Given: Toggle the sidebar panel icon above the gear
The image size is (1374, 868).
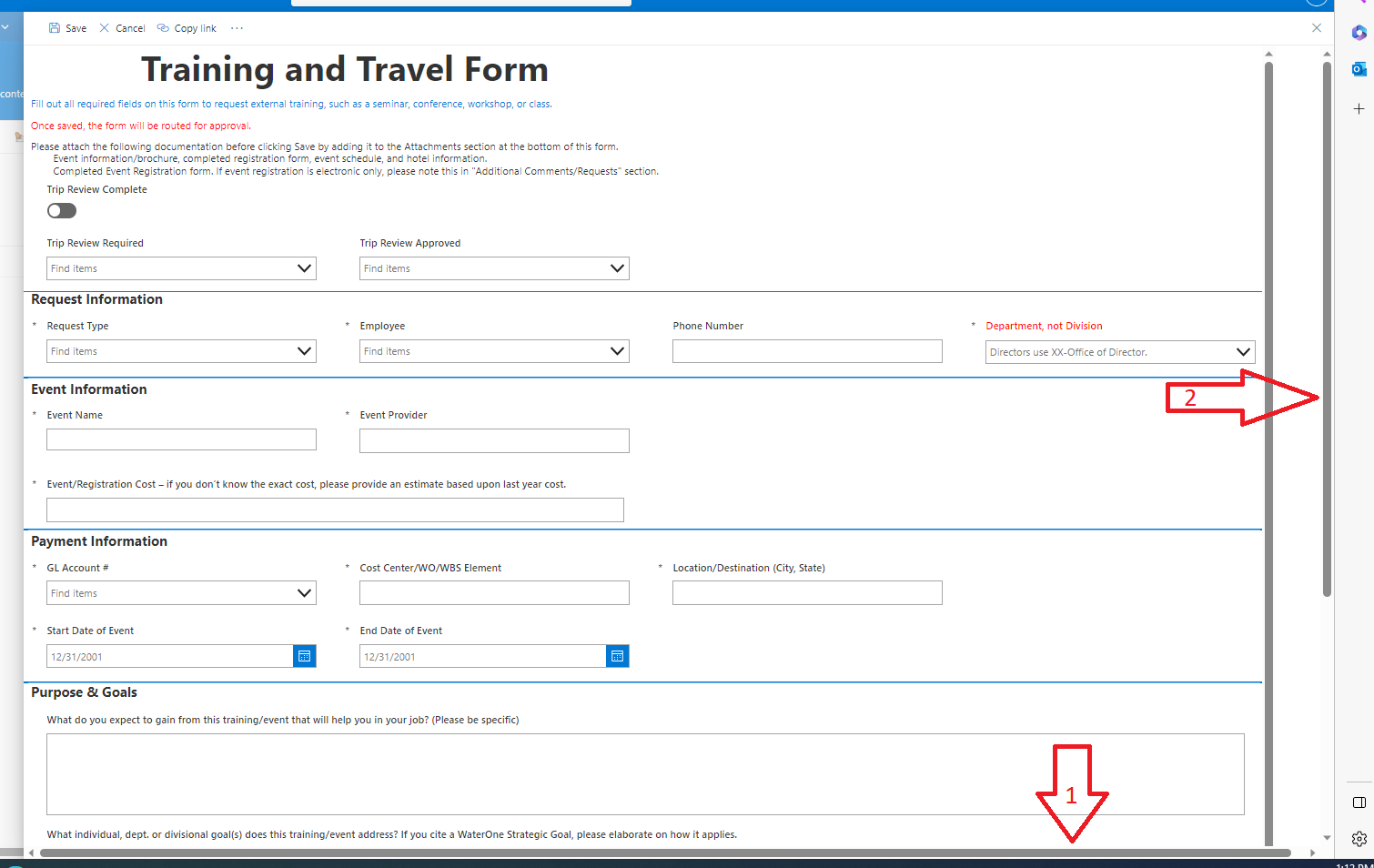Looking at the screenshot, I should click(1359, 802).
